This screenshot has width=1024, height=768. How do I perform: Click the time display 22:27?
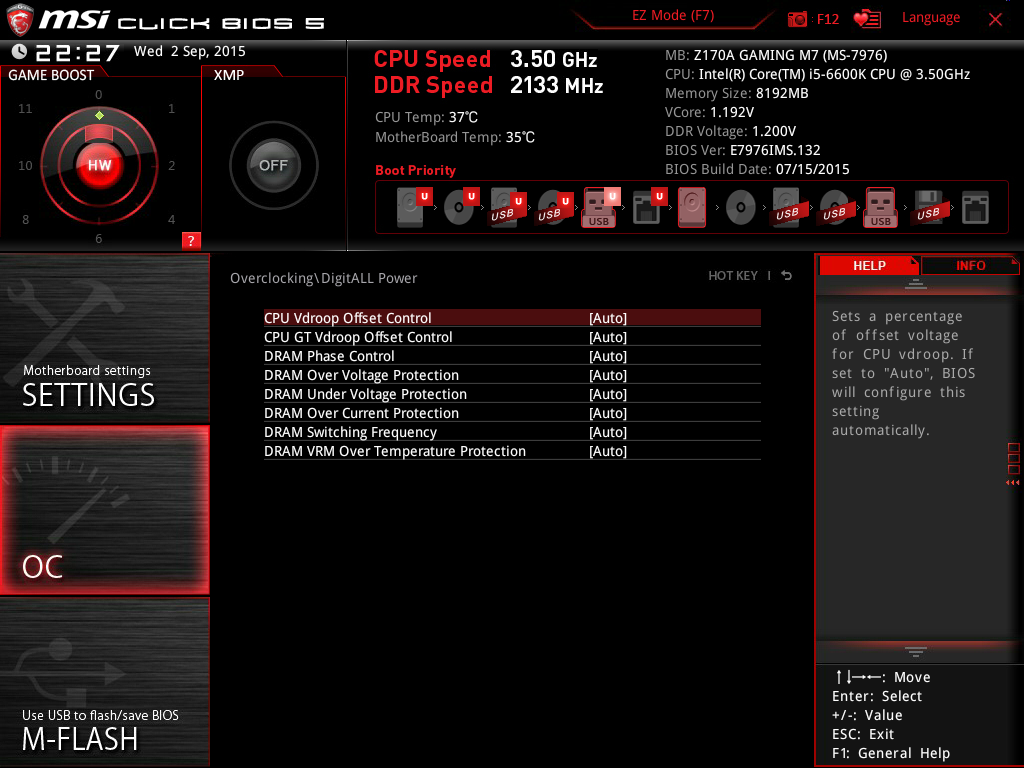tap(77, 52)
